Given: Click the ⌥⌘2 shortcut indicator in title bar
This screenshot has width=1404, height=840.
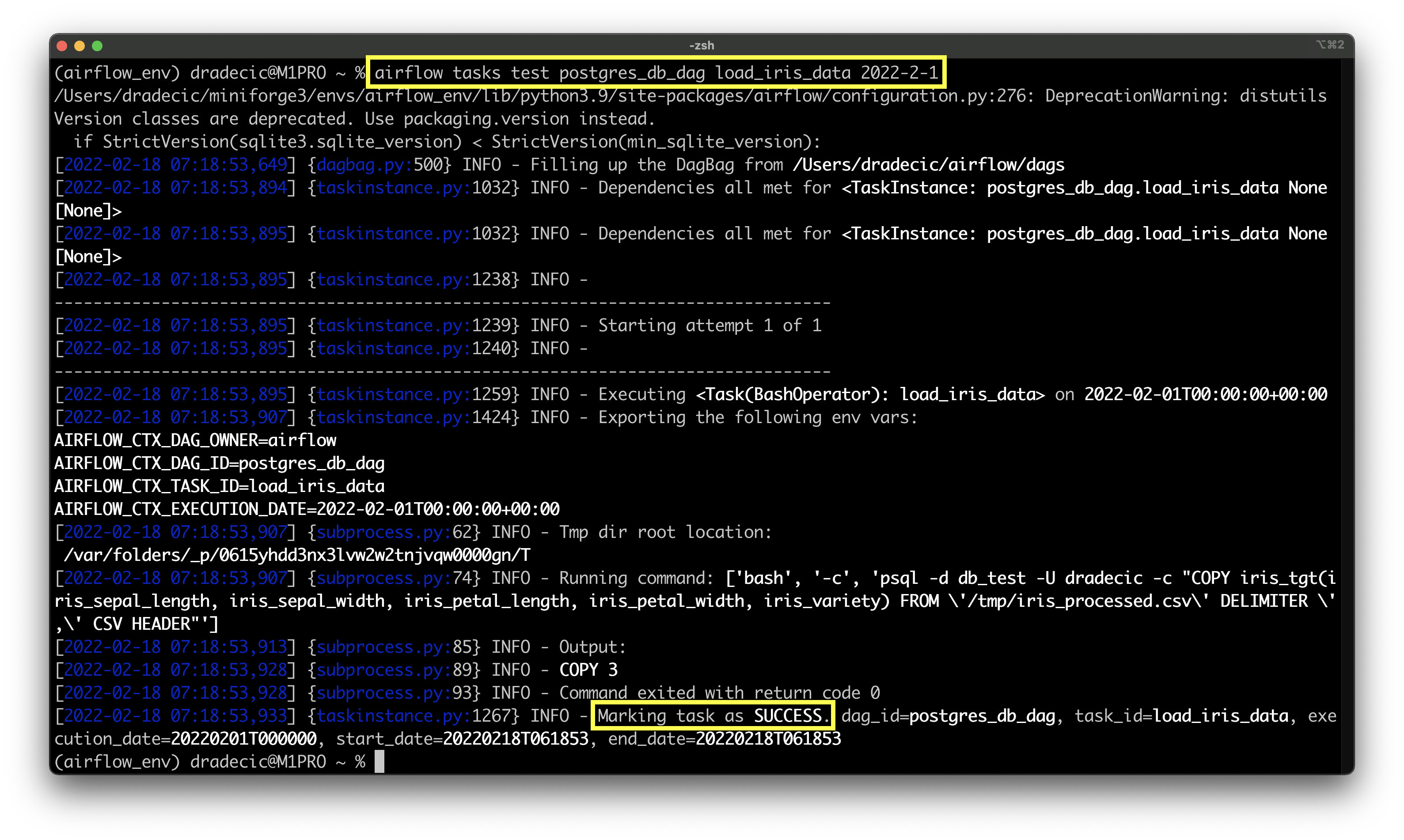Looking at the screenshot, I should (1330, 45).
